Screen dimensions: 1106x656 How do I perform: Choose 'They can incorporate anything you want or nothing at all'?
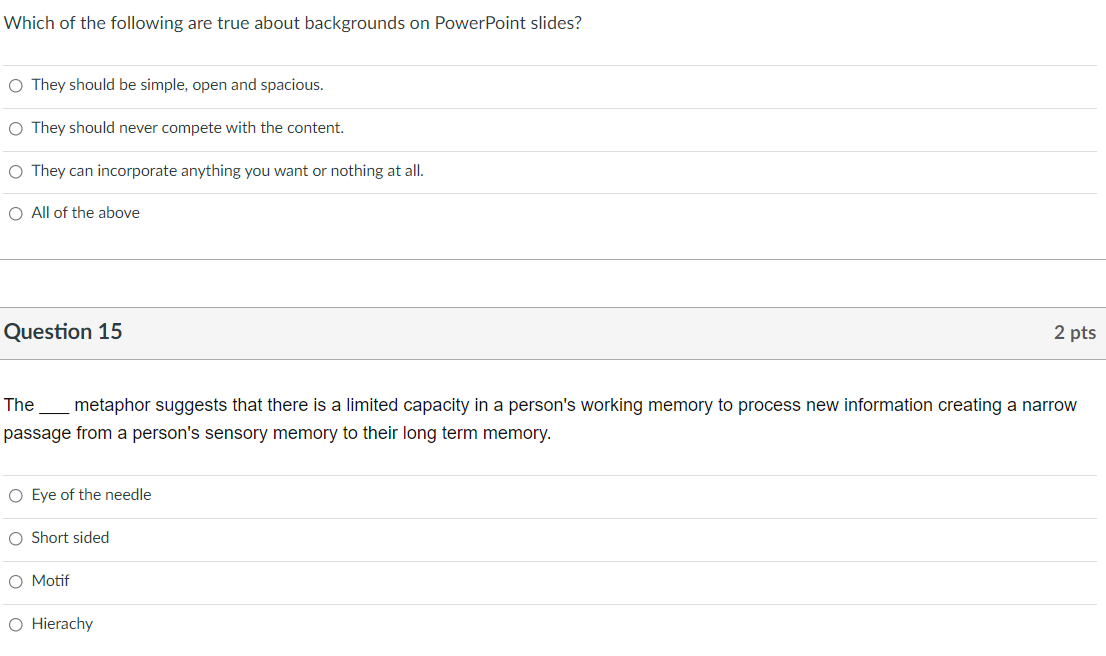[x=15, y=171]
